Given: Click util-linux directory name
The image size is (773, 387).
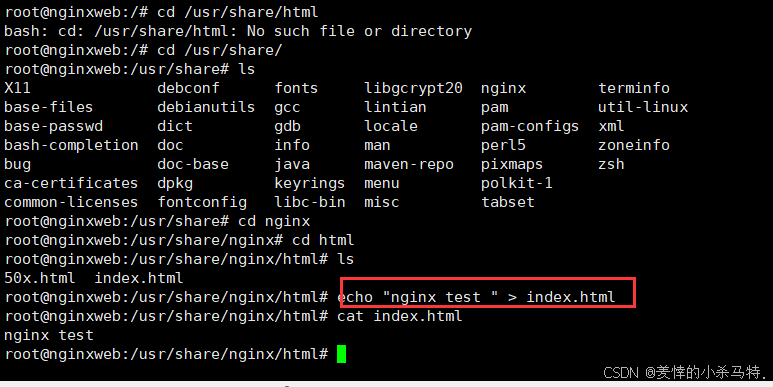Looking at the screenshot, I should [x=643, y=107].
